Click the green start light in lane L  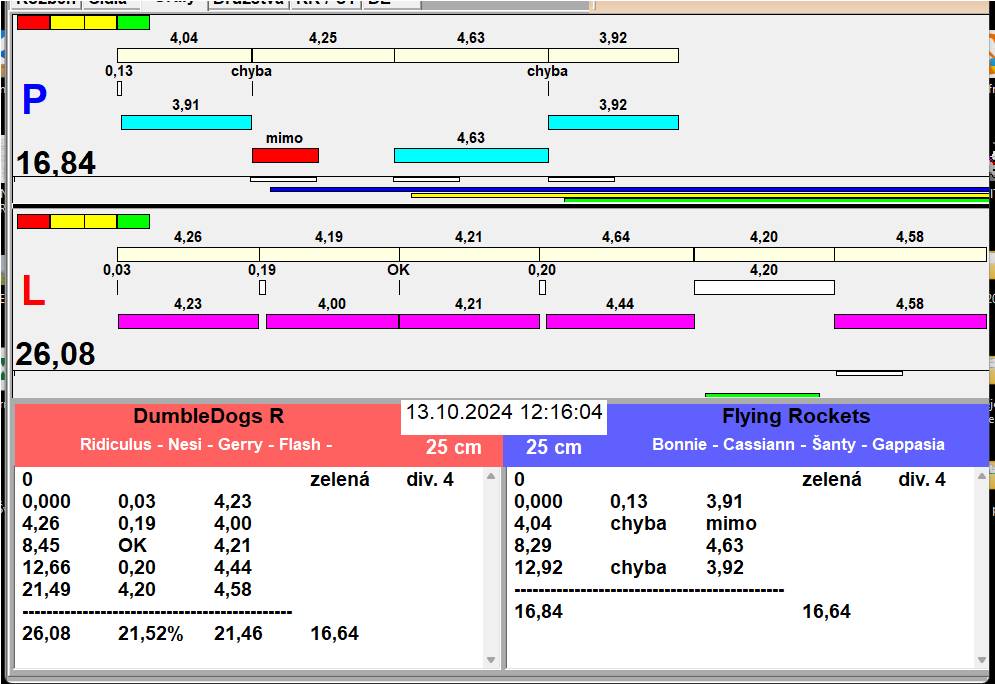click(x=133, y=221)
